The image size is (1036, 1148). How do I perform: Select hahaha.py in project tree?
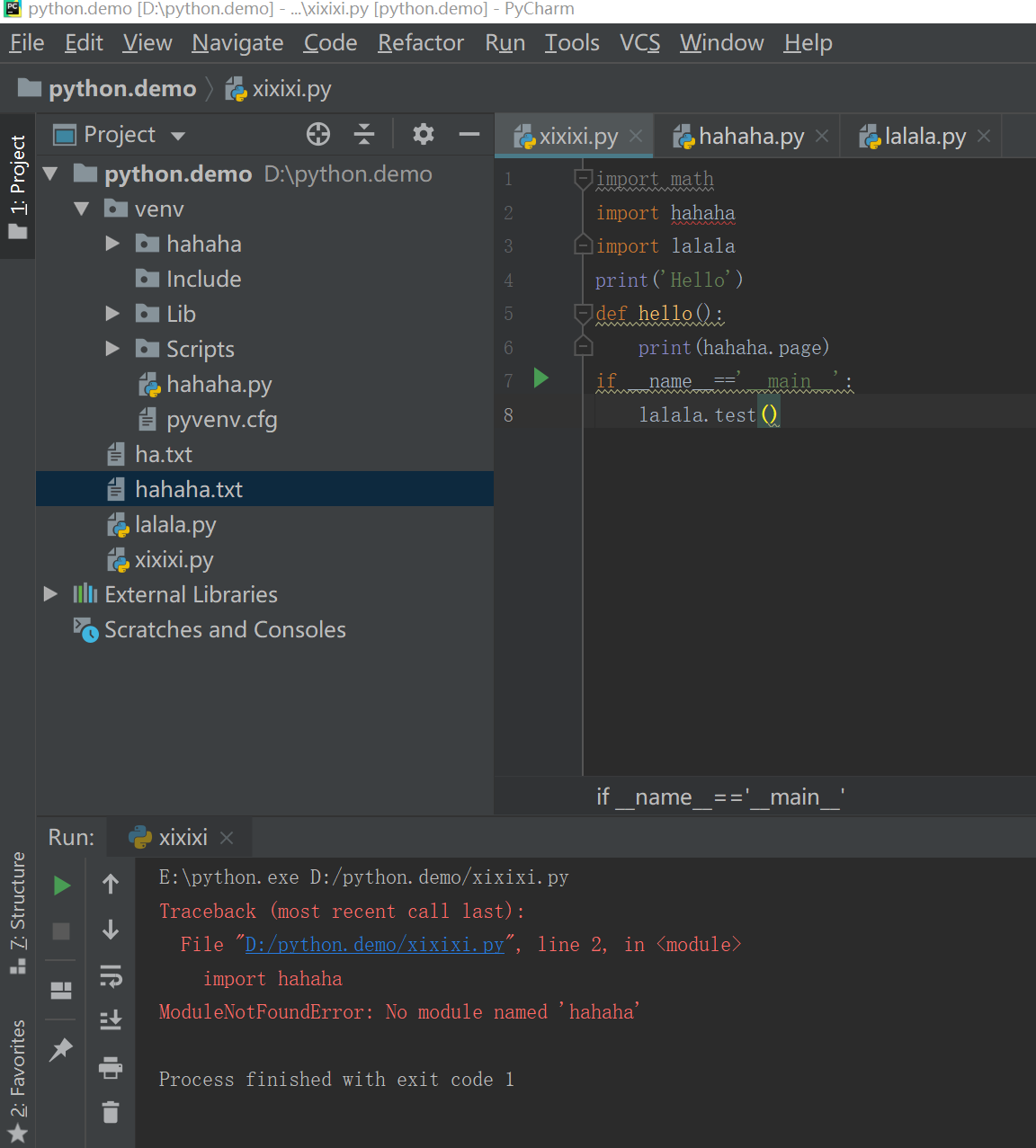coord(219,385)
